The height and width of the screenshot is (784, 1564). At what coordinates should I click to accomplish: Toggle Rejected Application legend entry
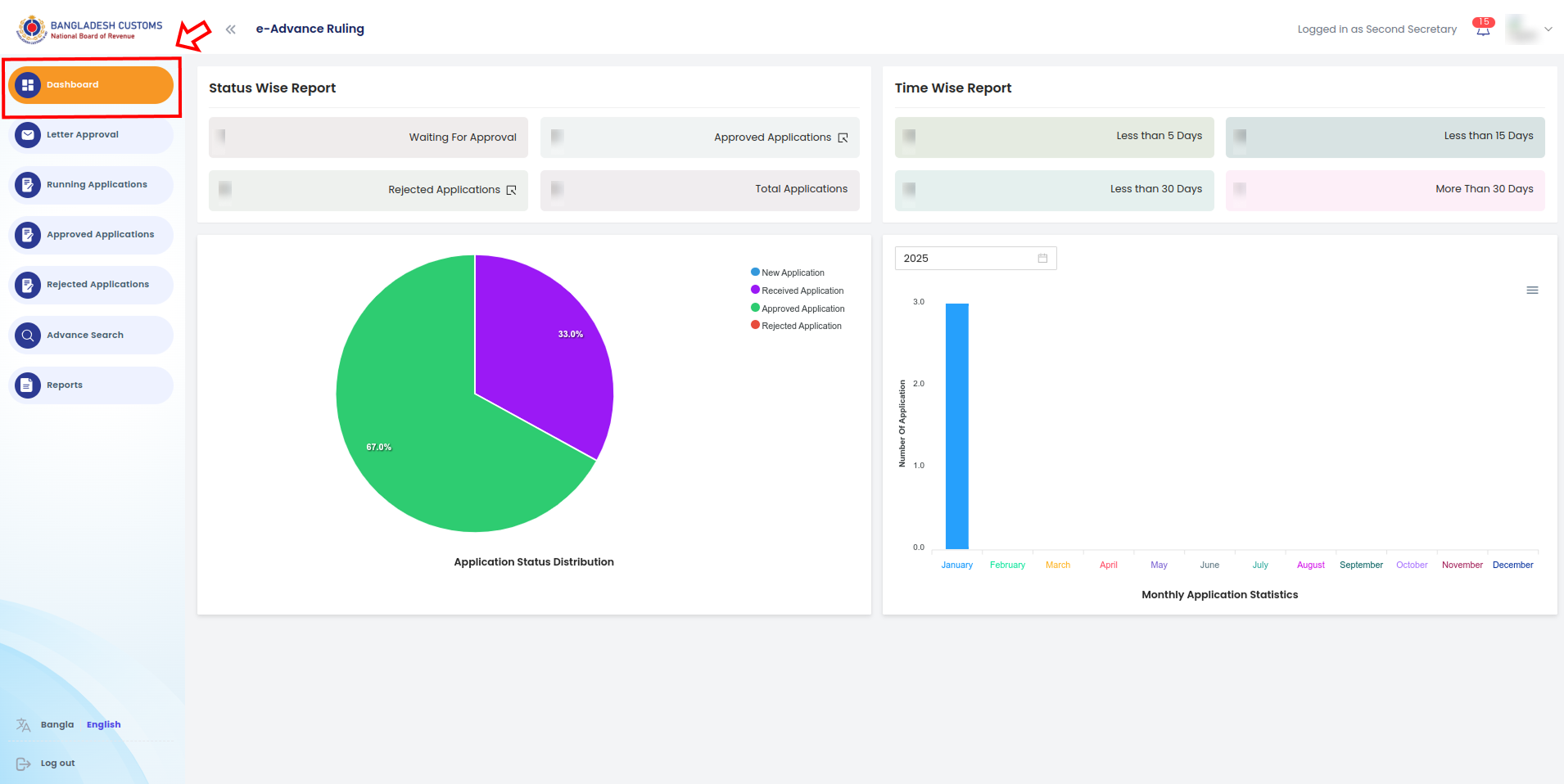(x=796, y=326)
